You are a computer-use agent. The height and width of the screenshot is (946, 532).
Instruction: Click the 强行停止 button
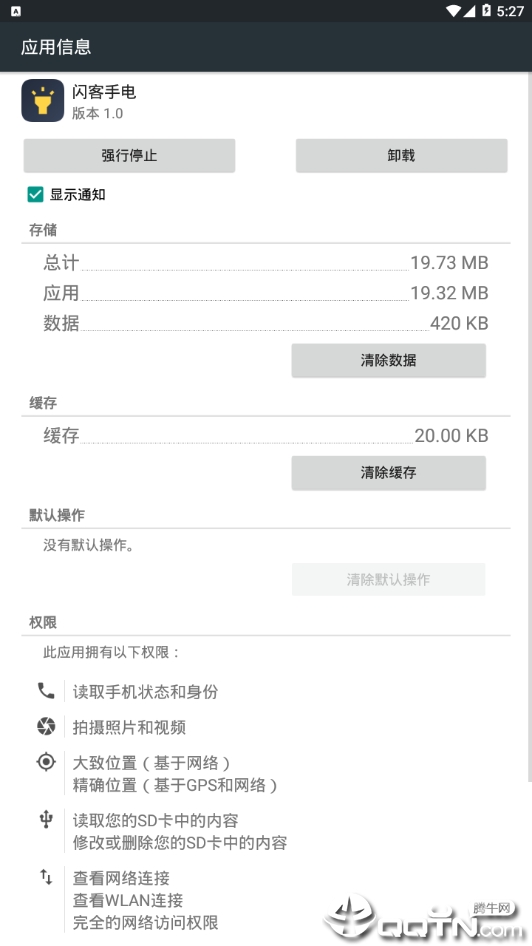(129, 156)
